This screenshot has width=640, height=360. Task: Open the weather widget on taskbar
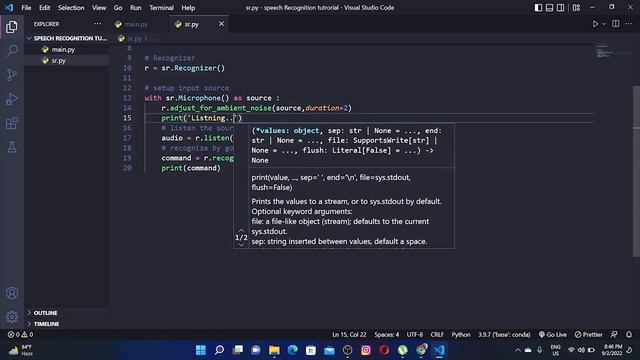20,350
